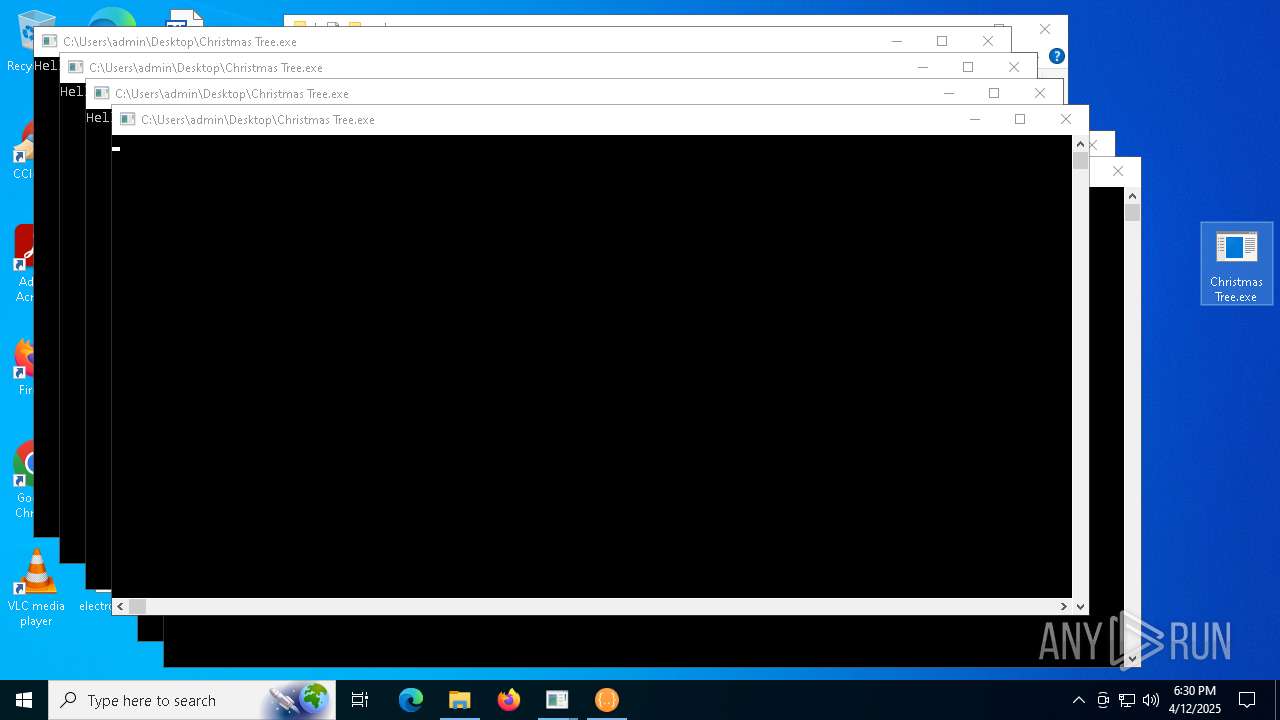Click inside the taskbar search box
Viewport: 1280px width, 720px height.
coord(190,700)
